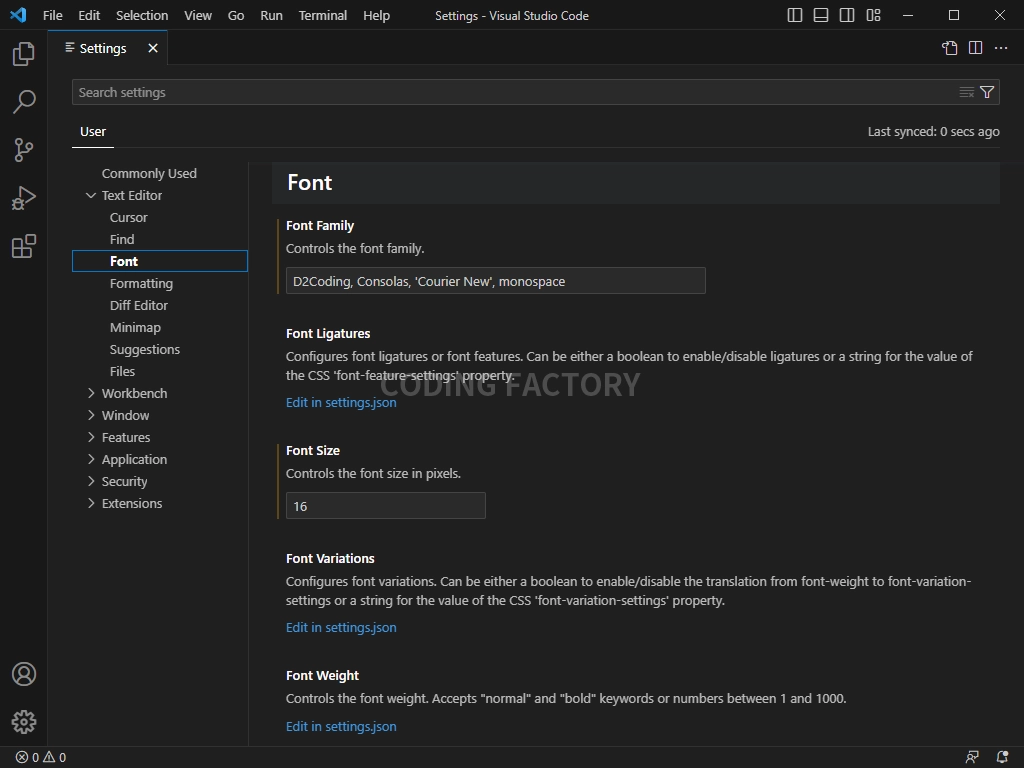Open Run and Debug view
This screenshot has height=768, width=1024.
(24, 199)
